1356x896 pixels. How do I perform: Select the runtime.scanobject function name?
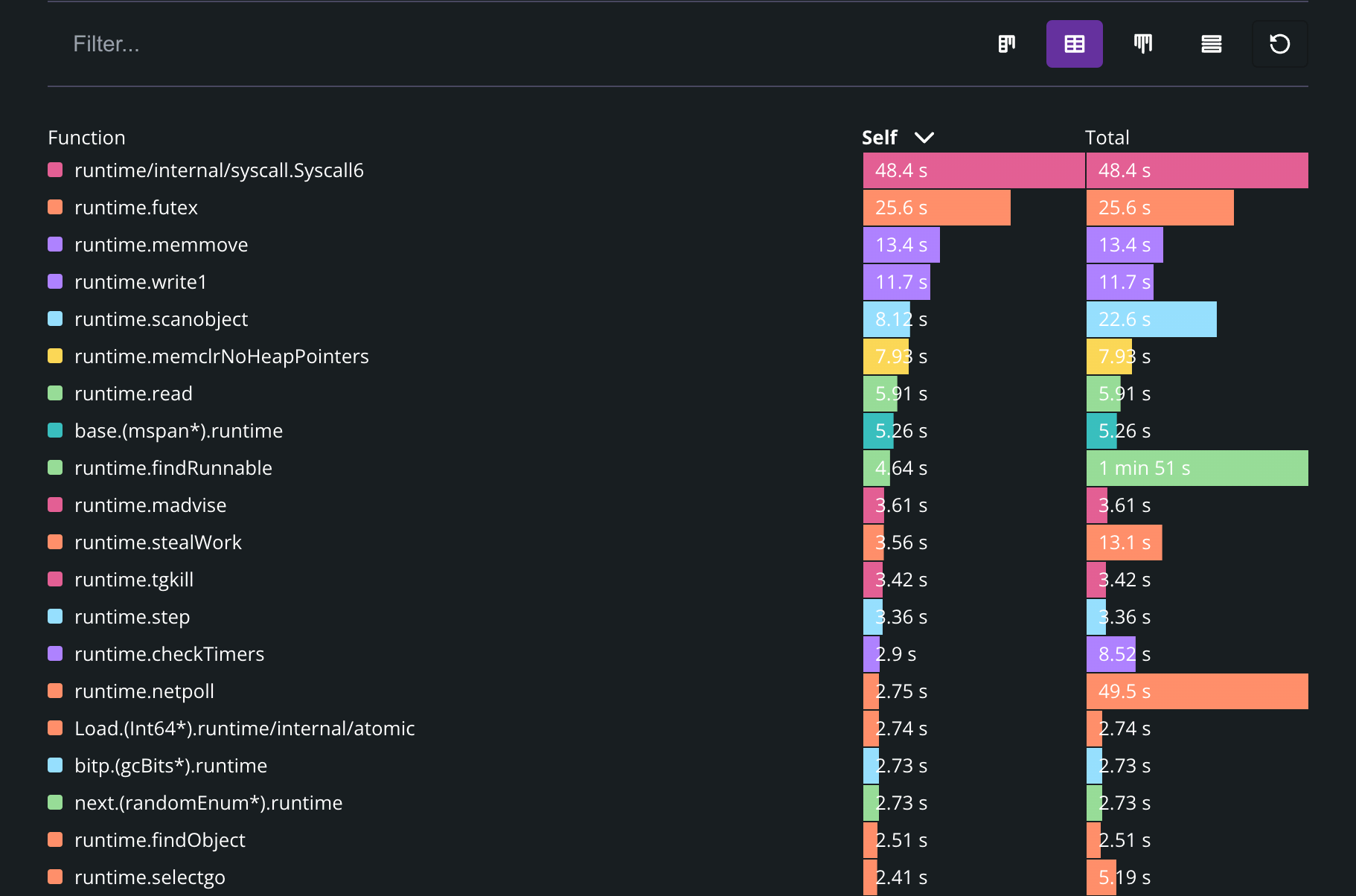pyautogui.click(x=161, y=319)
